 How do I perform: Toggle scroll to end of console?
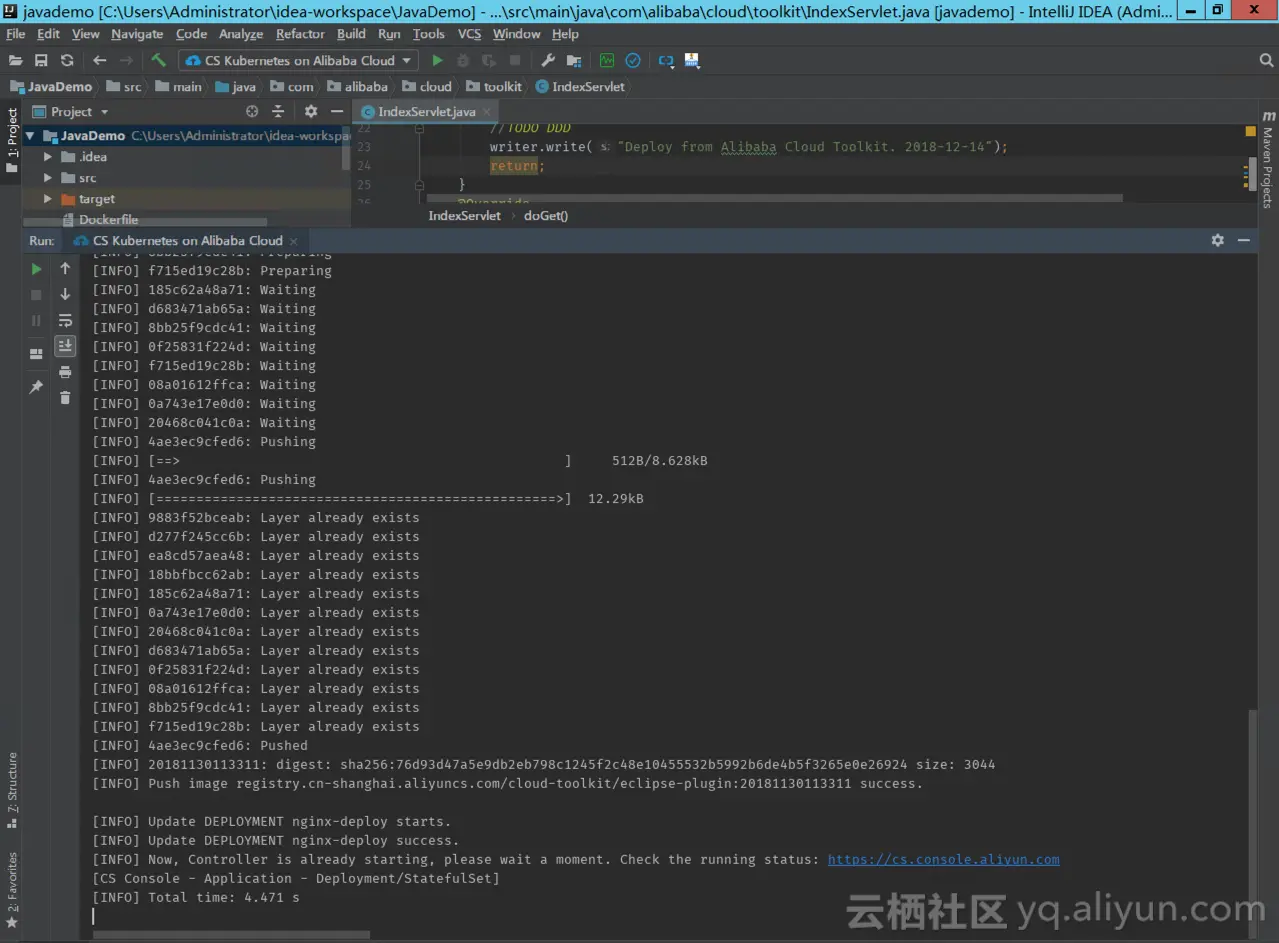(x=65, y=346)
